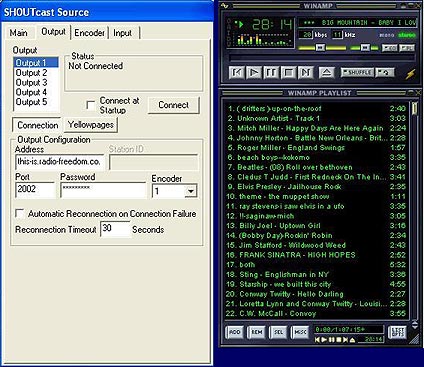Toggle the Winamp playlist window button
424x367 pixels.
[406, 48]
